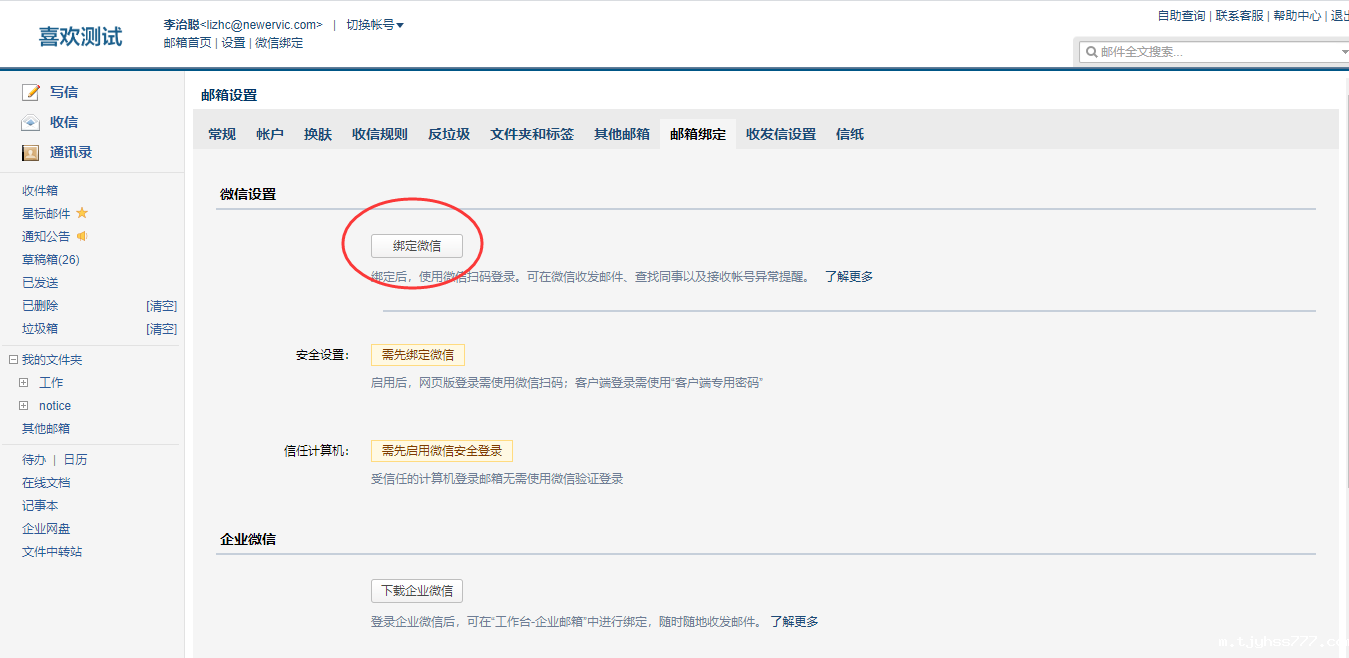Click 了解更多 link under 微信设置
This screenshot has width=1349, height=658.
coord(849,277)
